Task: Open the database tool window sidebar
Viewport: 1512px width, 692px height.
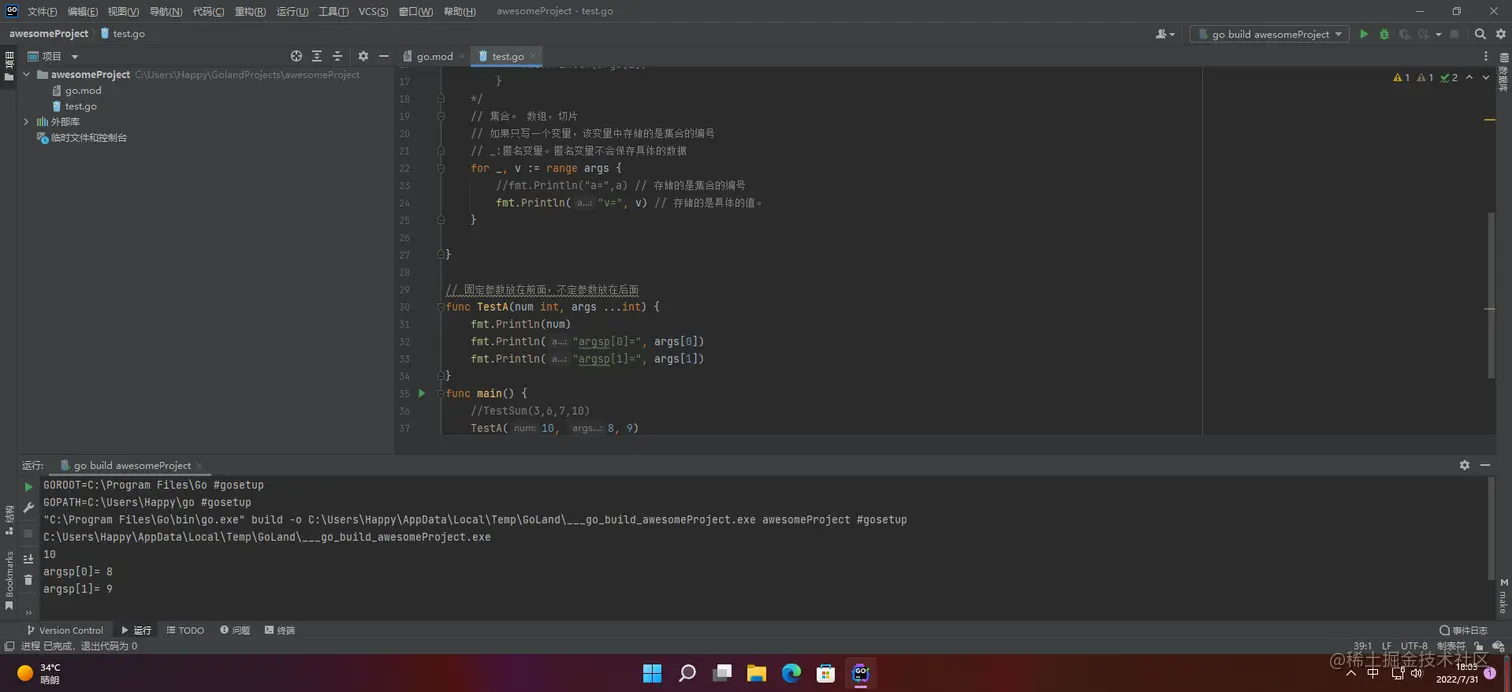Action: coord(1502,72)
